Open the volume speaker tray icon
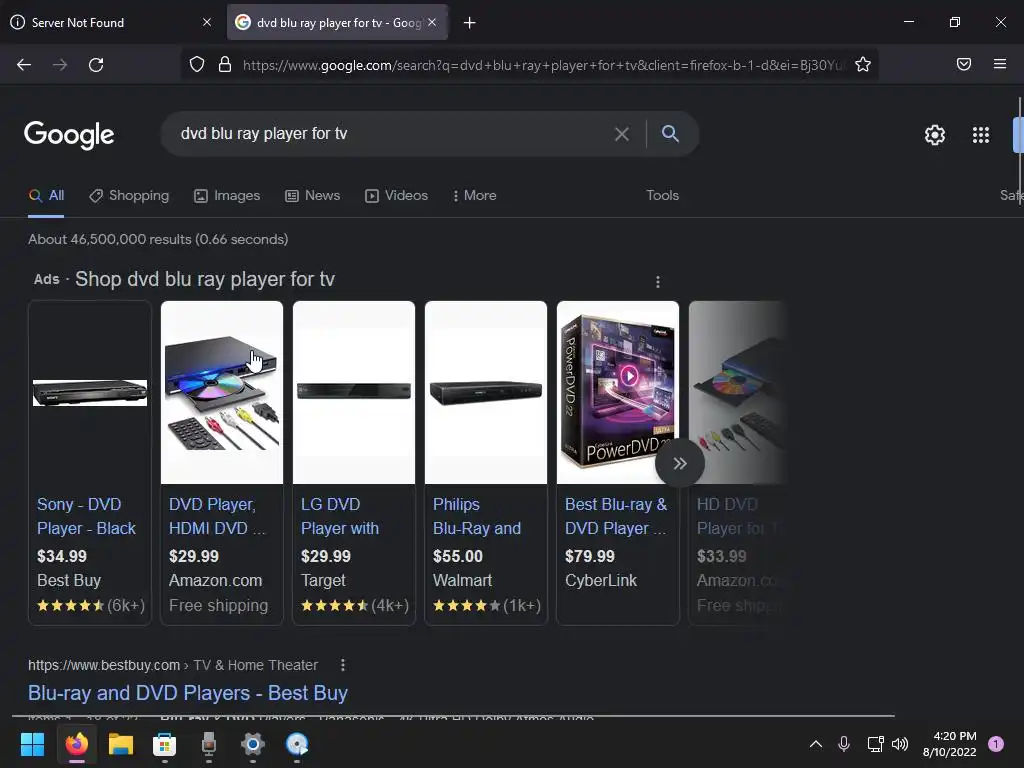The height and width of the screenshot is (768, 1024). tap(900, 744)
